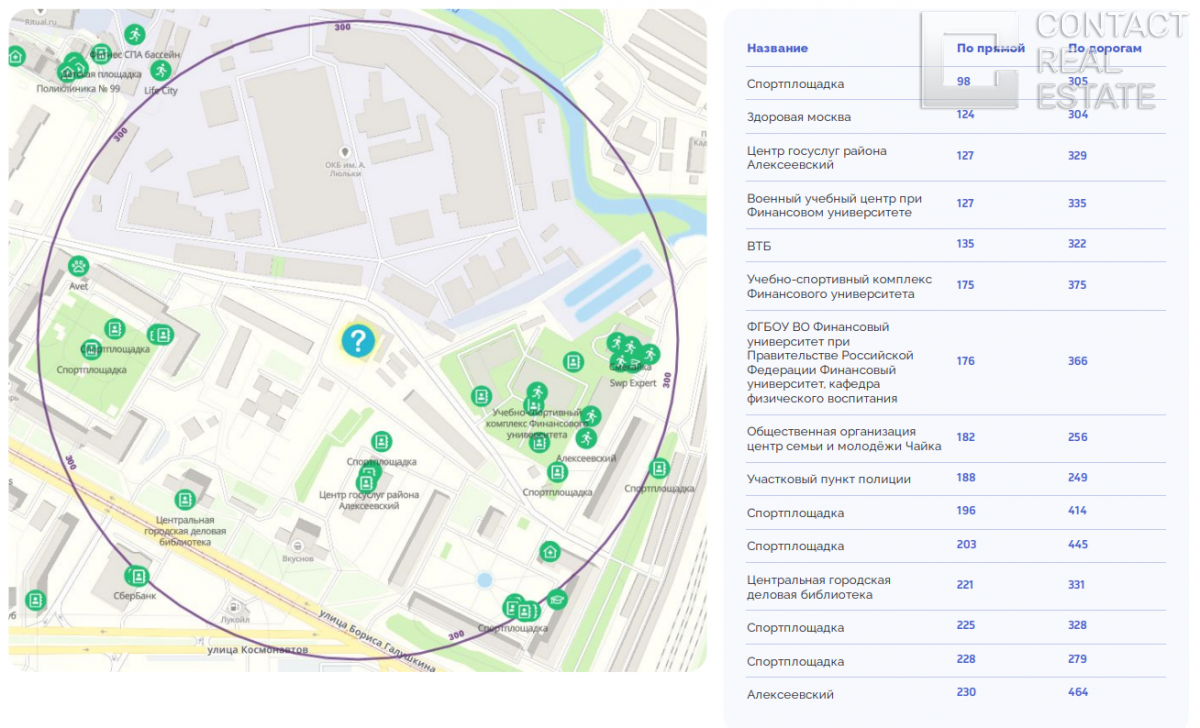The image size is (1200, 728).
Task: Open the Life City running-figure marker
Action: 159,71
